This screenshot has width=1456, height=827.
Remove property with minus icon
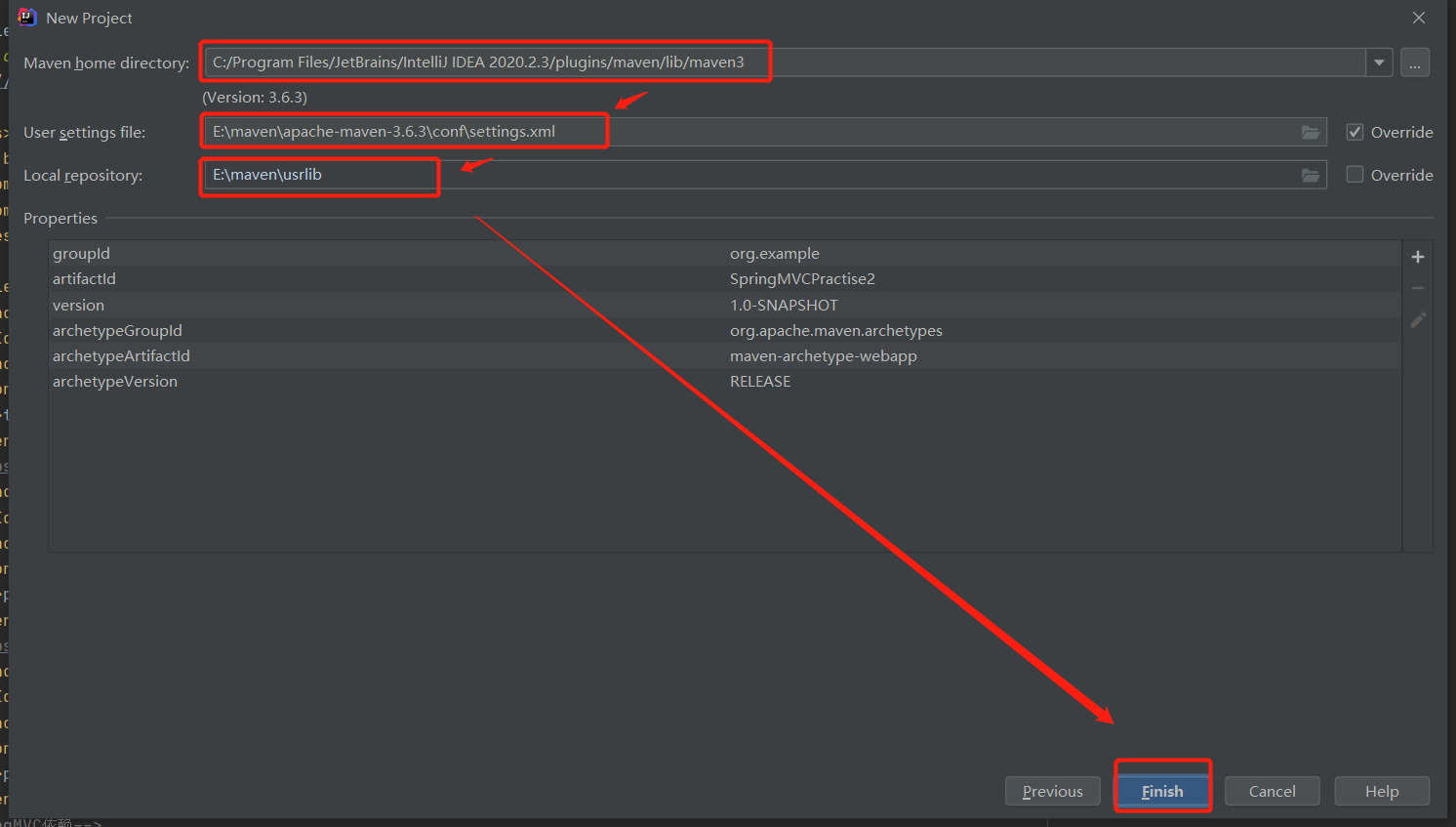pyautogui.click(x=1418, y=288)
